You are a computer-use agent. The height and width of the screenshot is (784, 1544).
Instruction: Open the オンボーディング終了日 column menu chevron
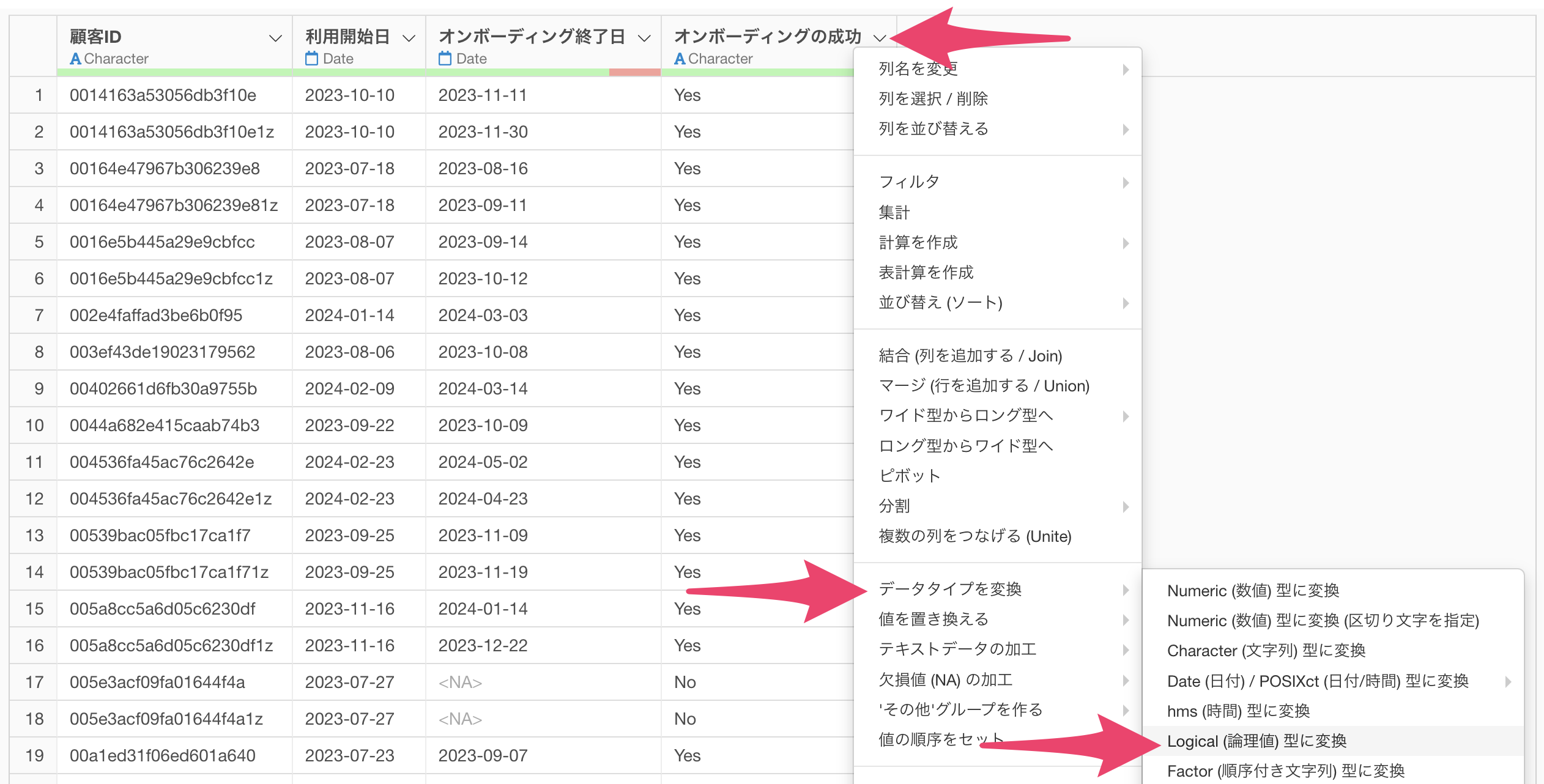coord(644,38)
